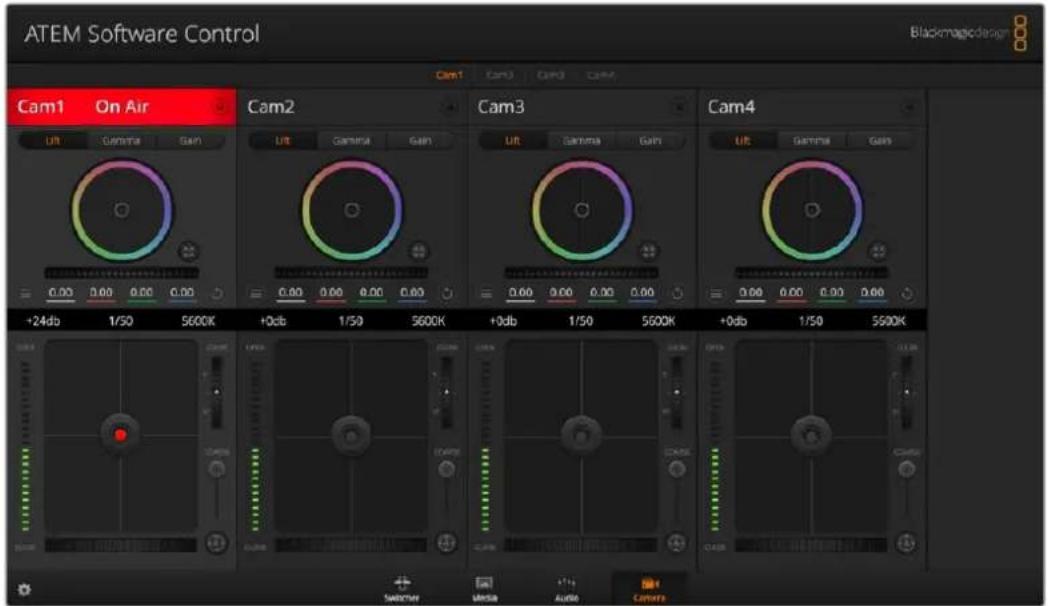
Task: Click Cam4 blue channel 0.00 value
Action: coord(872,293)
